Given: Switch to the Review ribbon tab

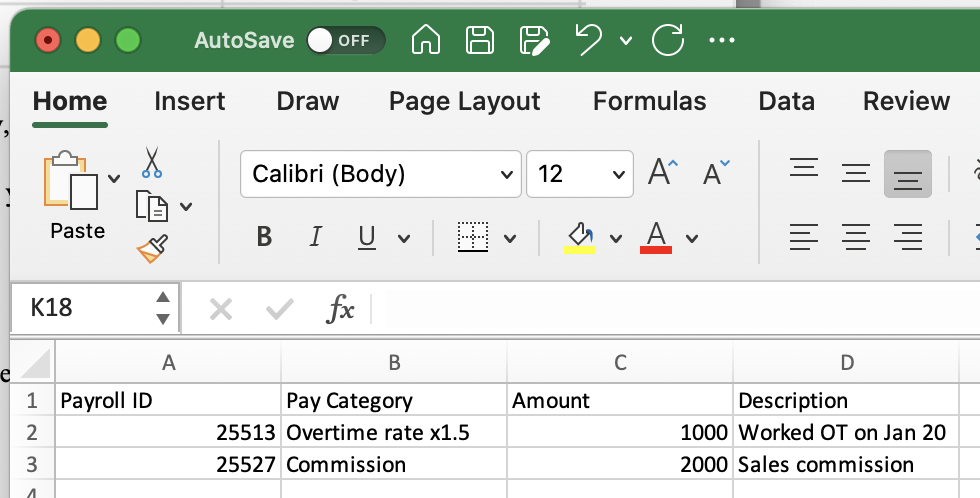Looking at the screenshot, I should (906, 101).
